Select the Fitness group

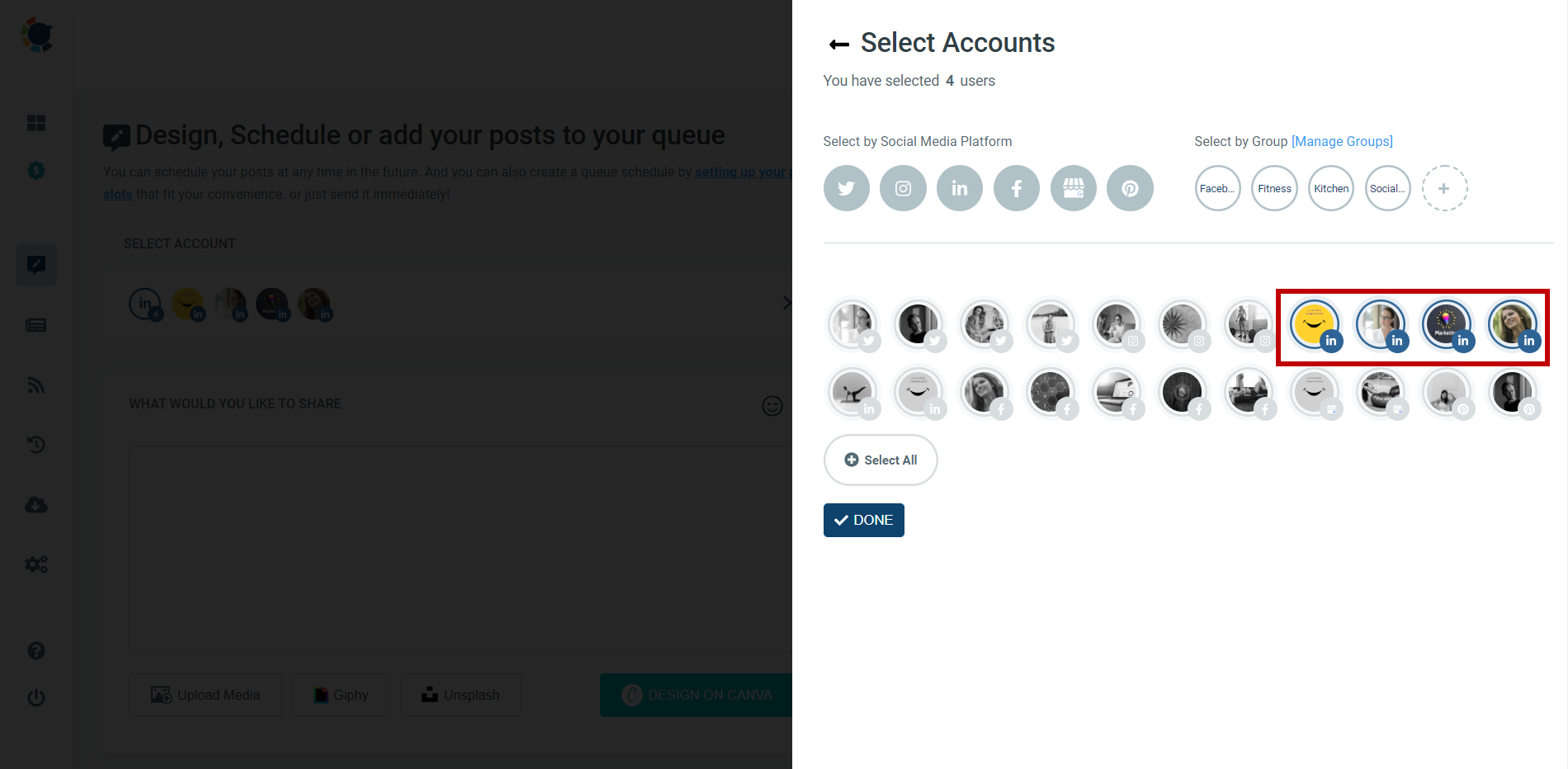1274,188
